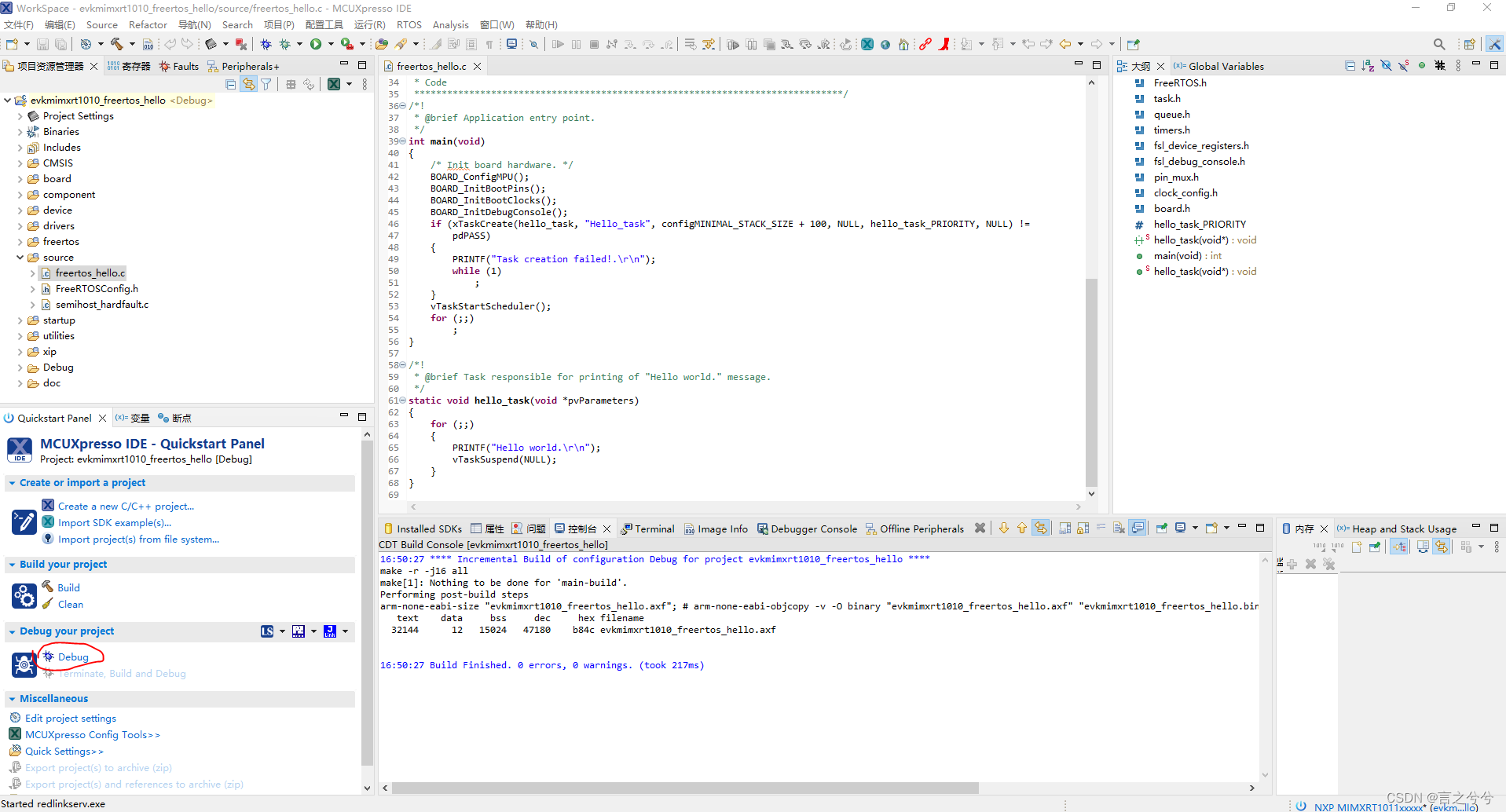Click Import SDK example(s) link
This screenshot has width=1506, height=812.
click(115, 522)
